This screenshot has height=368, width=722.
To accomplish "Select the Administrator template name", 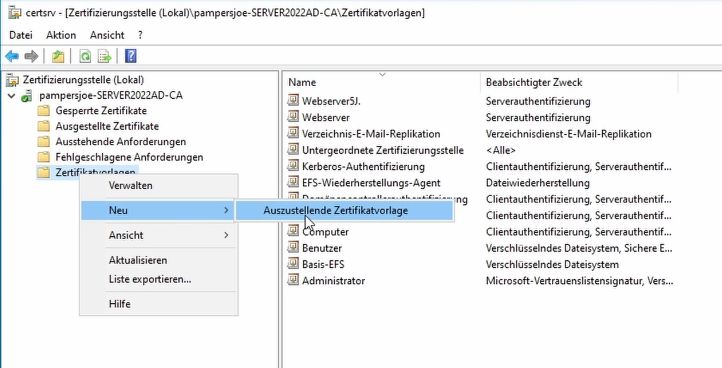I will click(333, 280).
